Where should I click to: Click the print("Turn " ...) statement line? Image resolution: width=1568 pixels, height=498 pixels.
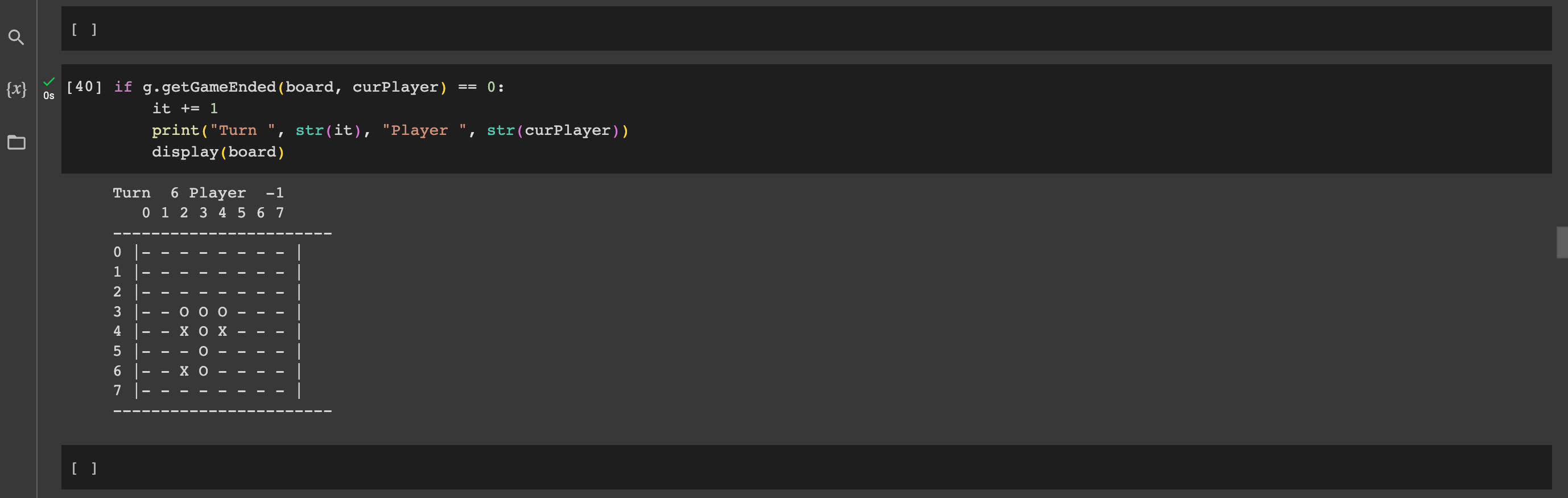pos(390,130)
